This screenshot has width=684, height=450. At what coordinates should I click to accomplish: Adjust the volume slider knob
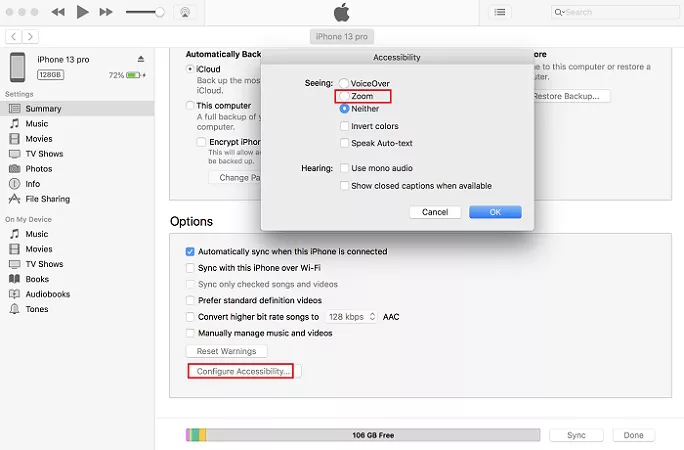tap(160, 12)
